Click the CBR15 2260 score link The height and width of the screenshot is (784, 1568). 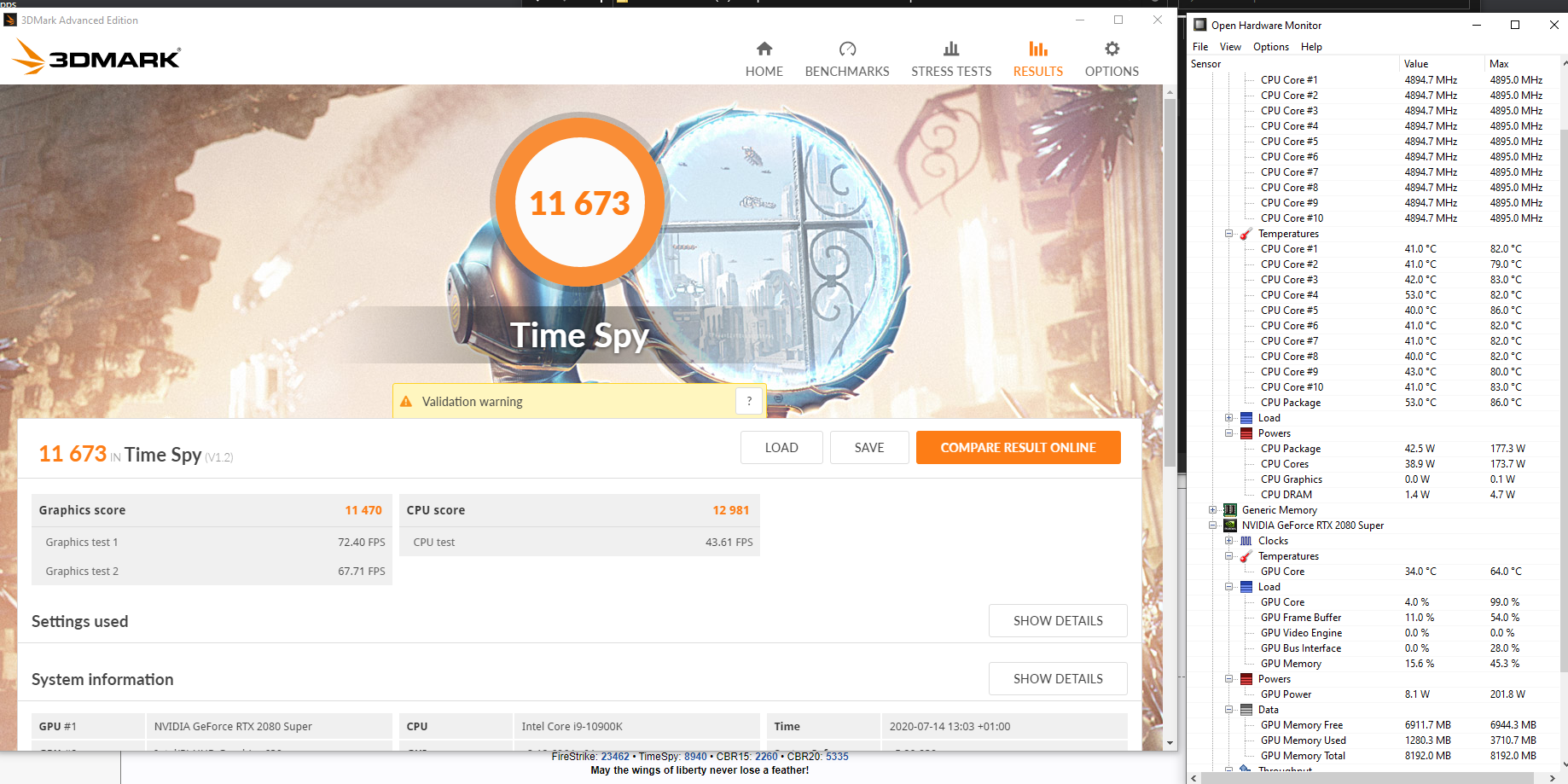pyautogui.click(x=766, y=757)
